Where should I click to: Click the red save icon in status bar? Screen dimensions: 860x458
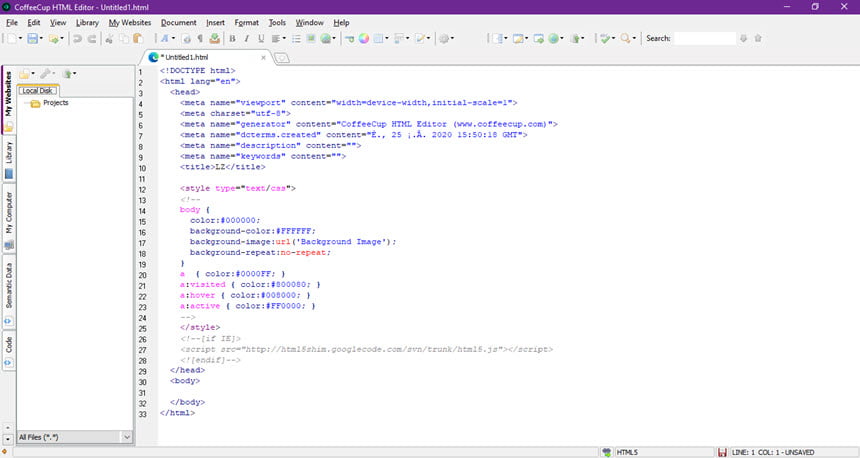pyautogui.click(x=722, y=453)
